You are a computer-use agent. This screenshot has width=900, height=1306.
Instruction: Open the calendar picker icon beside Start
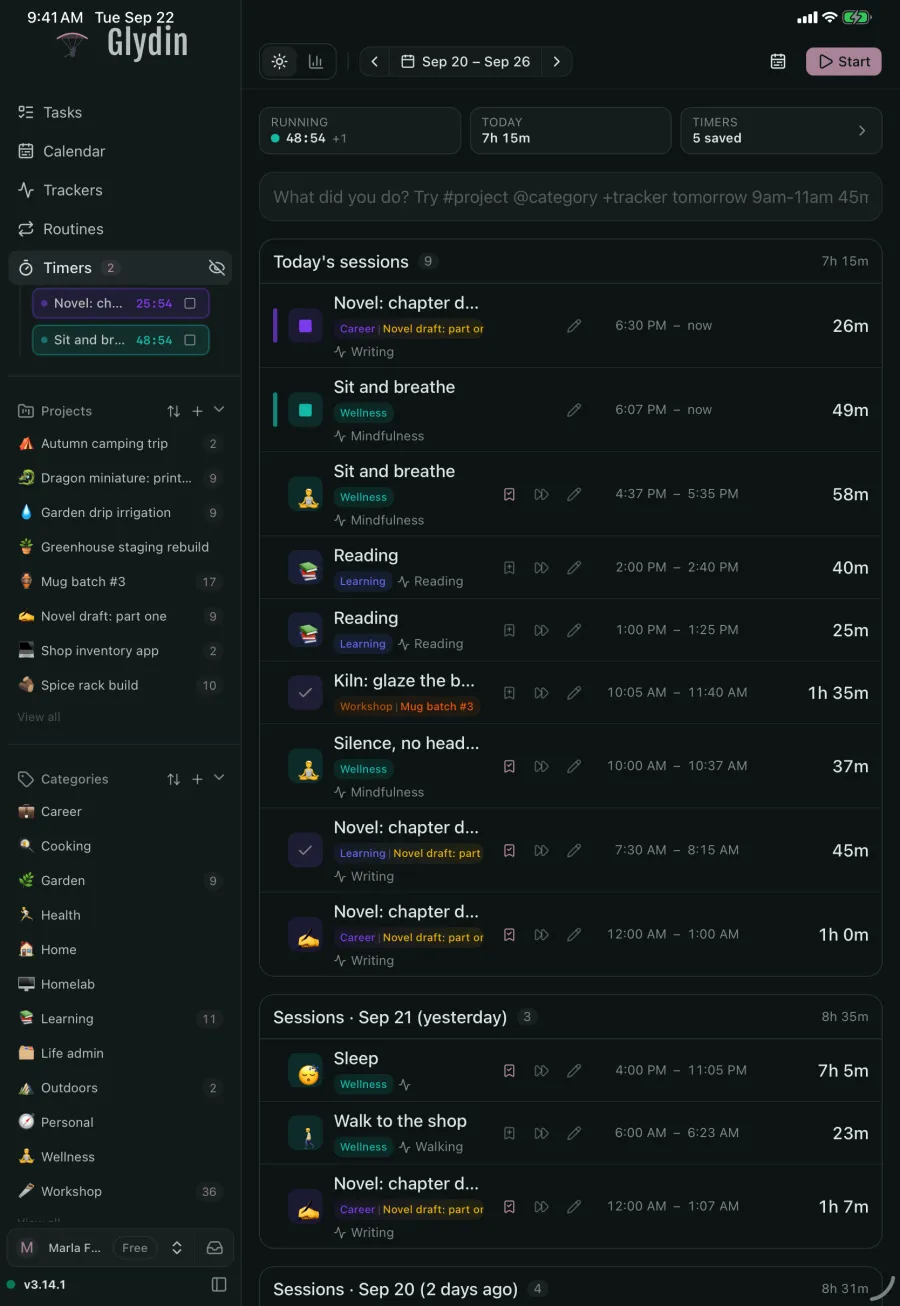click(778, 61)
